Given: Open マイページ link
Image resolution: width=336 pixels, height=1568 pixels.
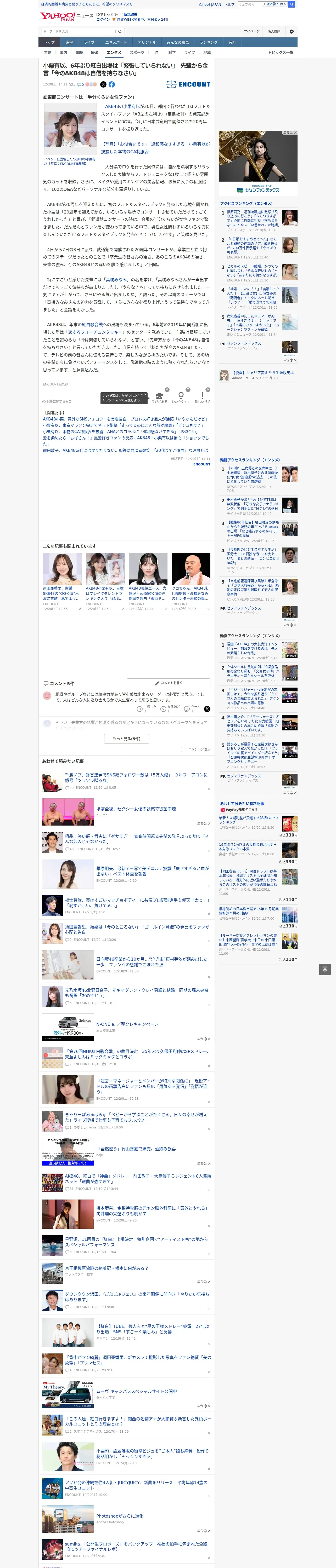Looking at the screenshot, I should (x=252, y=31).
